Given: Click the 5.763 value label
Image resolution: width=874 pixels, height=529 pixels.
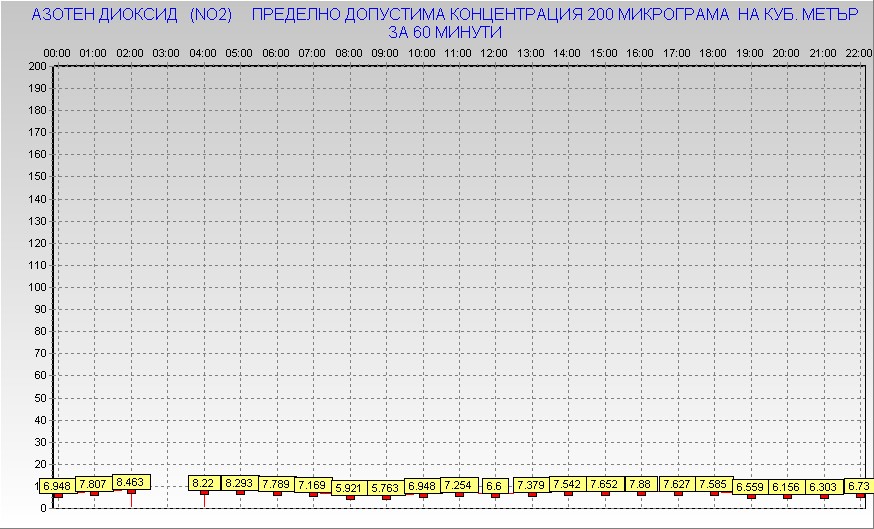Looking at the screenshot, I should [386, 488].
